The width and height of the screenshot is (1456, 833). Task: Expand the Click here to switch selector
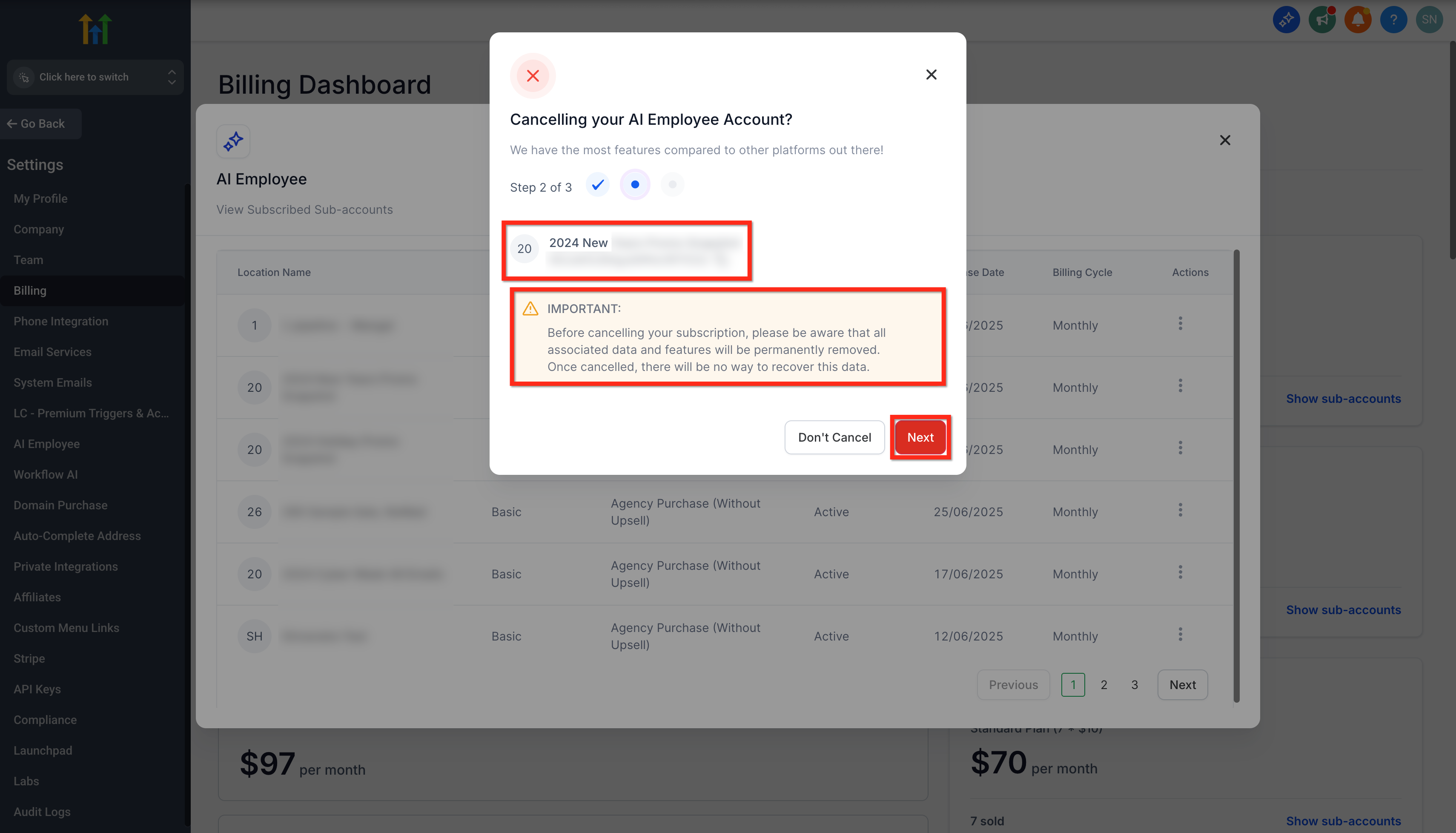pyautogui.click(x=95, y=77)
